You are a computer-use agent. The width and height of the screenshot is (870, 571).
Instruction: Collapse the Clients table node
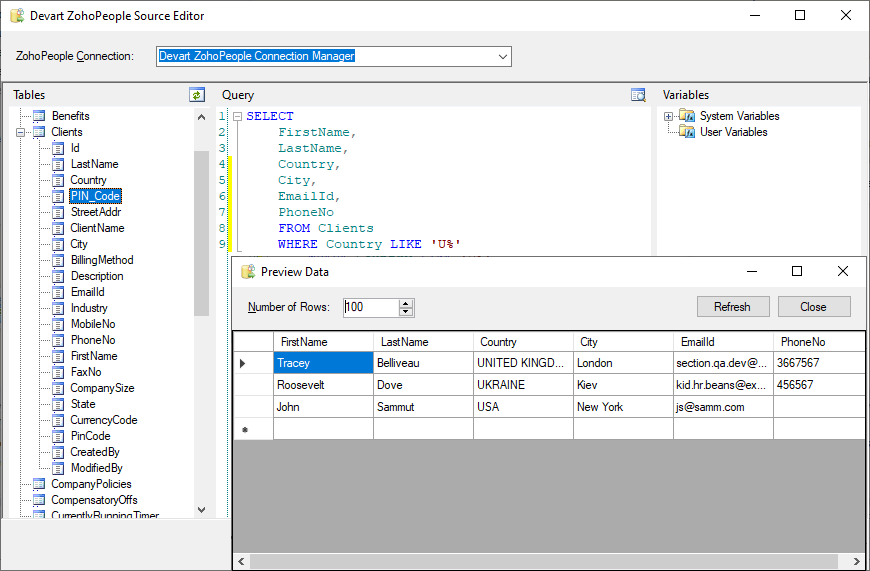click(x=21, y=132)
